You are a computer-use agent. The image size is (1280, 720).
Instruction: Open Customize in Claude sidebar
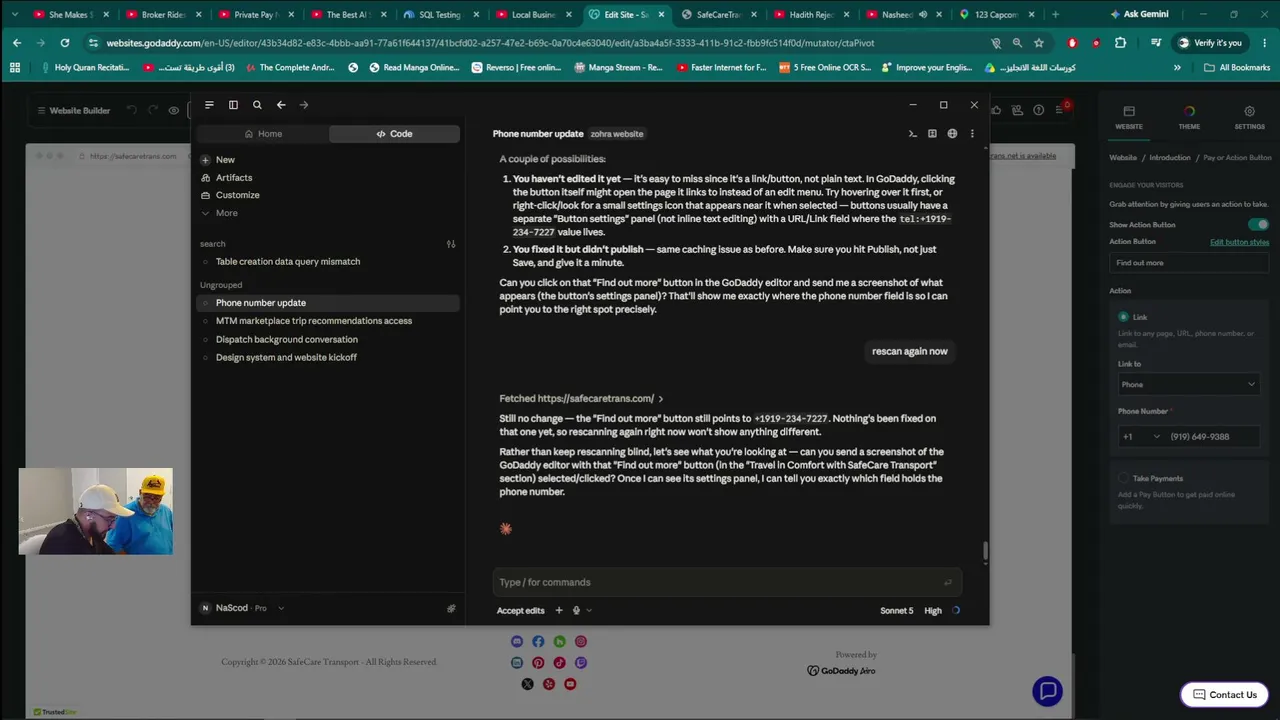pos(238,195)
